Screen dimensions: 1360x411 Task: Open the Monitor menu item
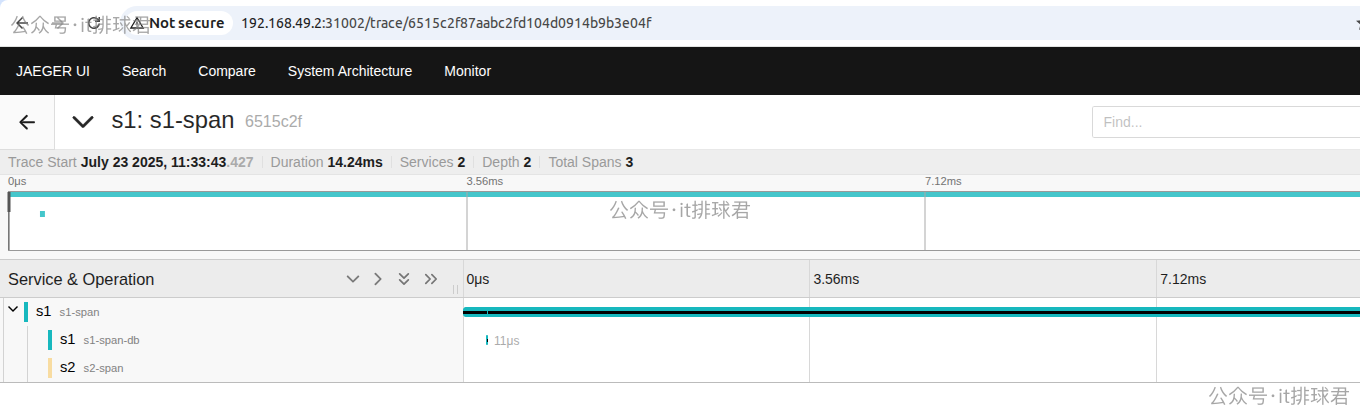coord(468,71)
